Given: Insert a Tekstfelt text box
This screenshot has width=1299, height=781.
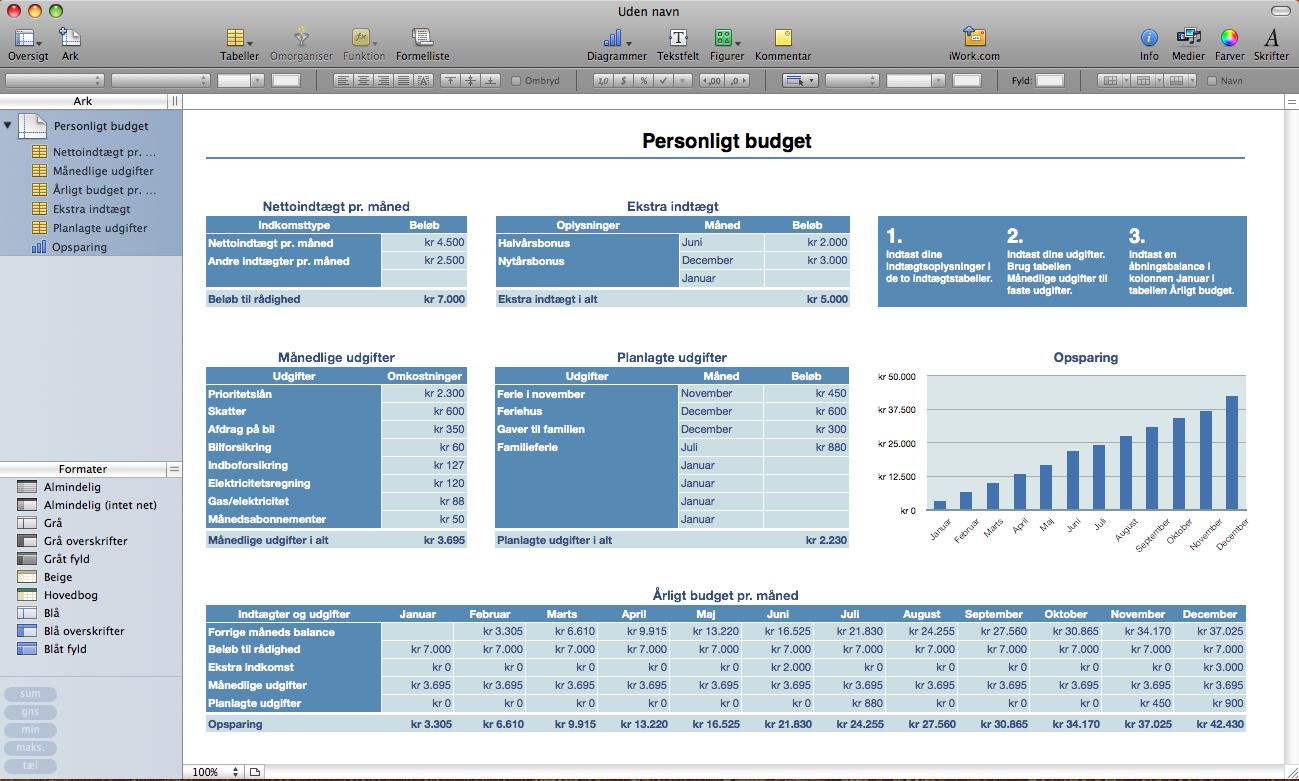Looking at the screenshot, I should tap(678, 40).
